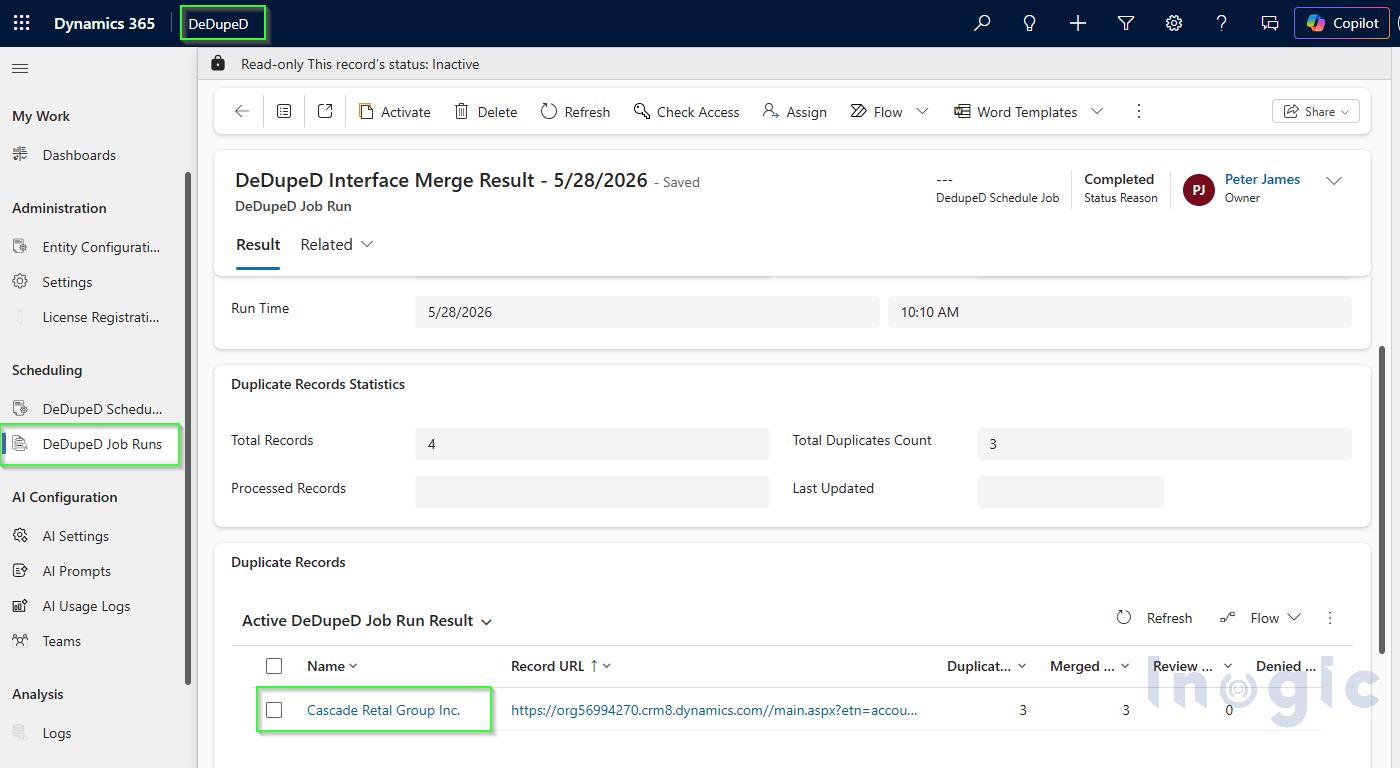The width and height of the screenshot is (1400, 768).
Task: Open License Registration in sidebar
Action: tap(101, 317)
